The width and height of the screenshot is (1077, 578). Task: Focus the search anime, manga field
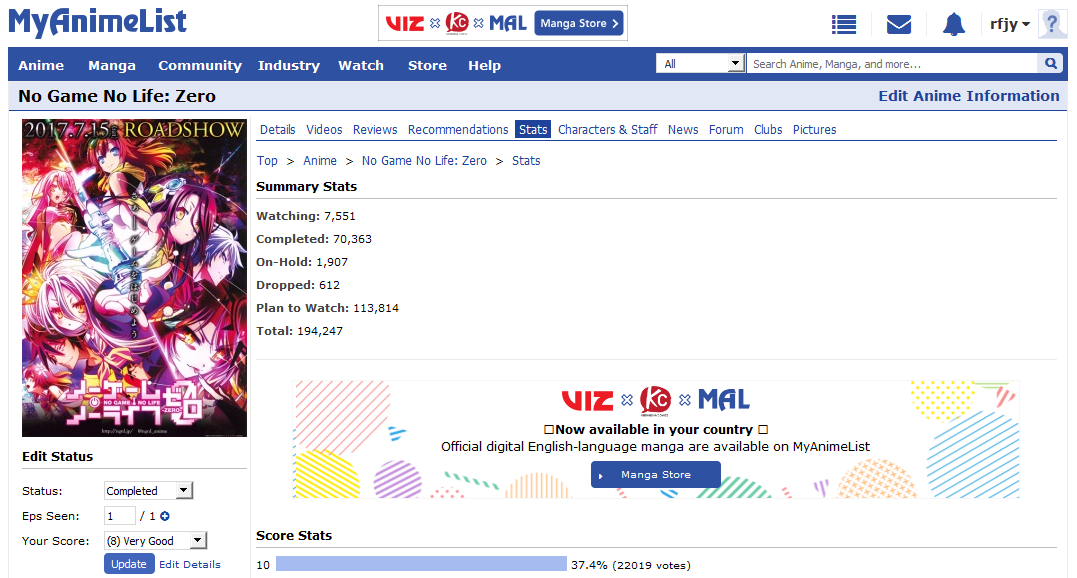[892, 63]
